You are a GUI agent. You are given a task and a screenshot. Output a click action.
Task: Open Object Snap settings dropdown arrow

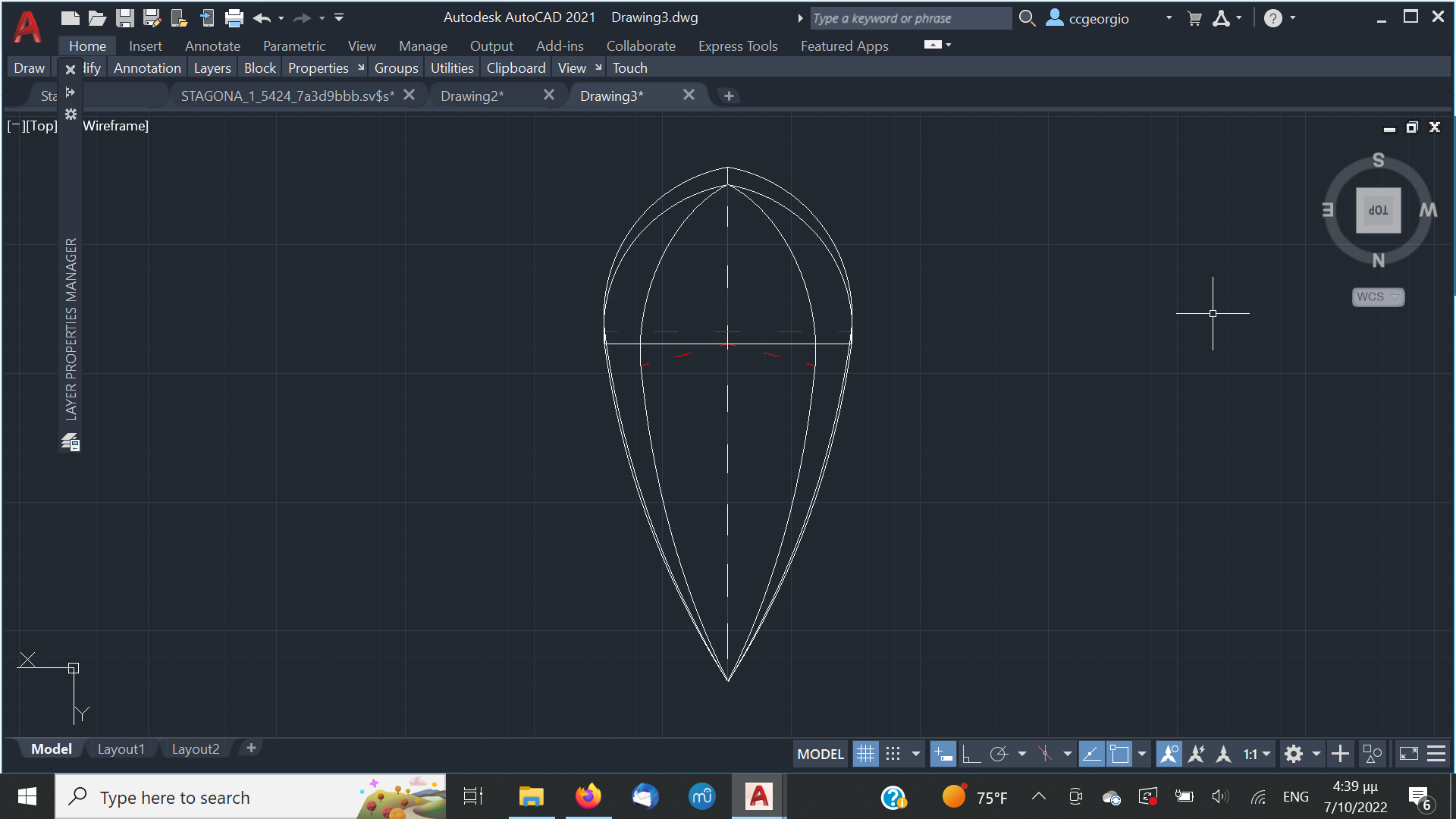click(1142, 754)
